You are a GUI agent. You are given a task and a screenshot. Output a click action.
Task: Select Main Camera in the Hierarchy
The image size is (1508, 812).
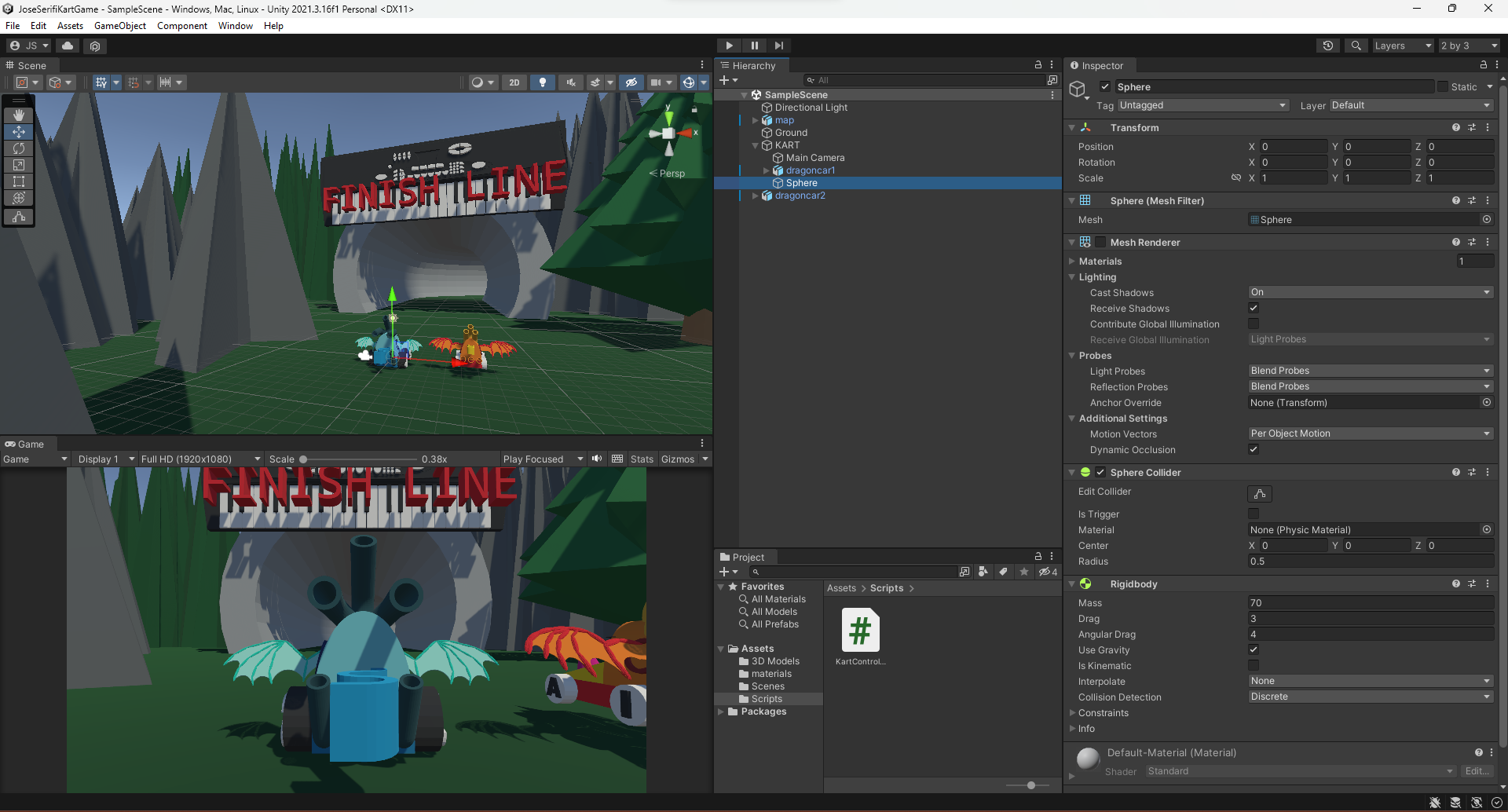point(815,158)
